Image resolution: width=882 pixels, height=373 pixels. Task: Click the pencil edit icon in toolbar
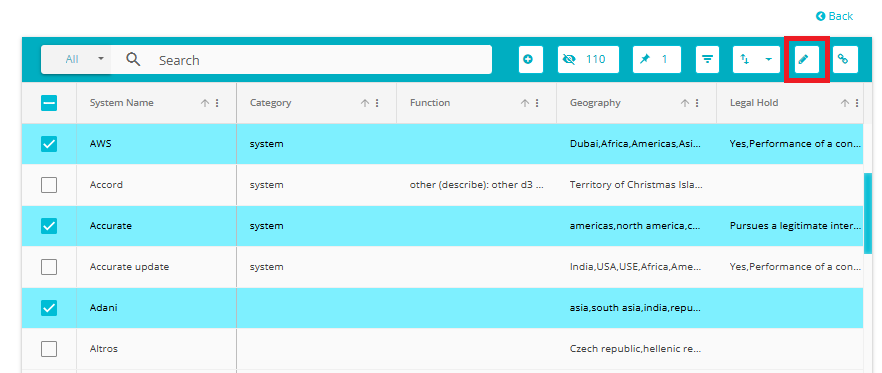coord(806,59)
